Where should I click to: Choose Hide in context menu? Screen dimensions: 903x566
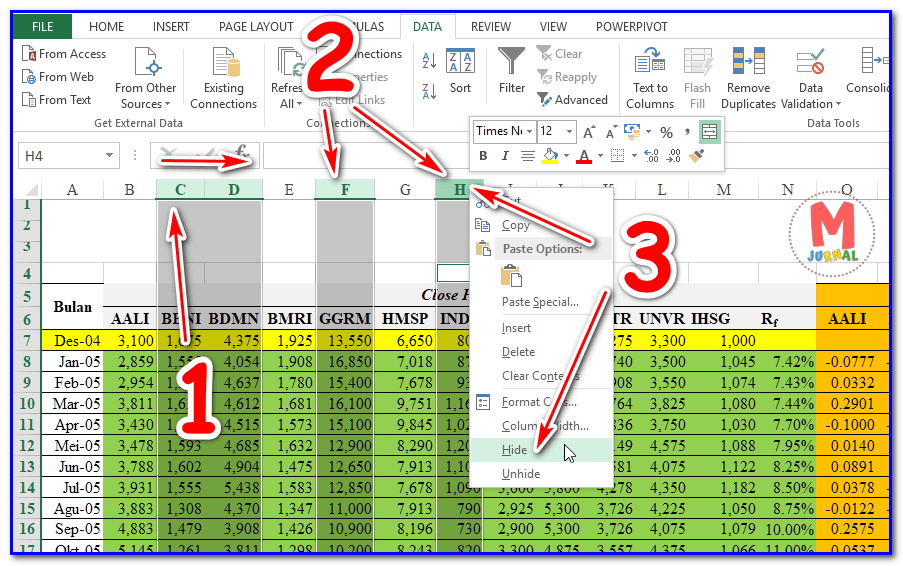click(x=541, y=450)
